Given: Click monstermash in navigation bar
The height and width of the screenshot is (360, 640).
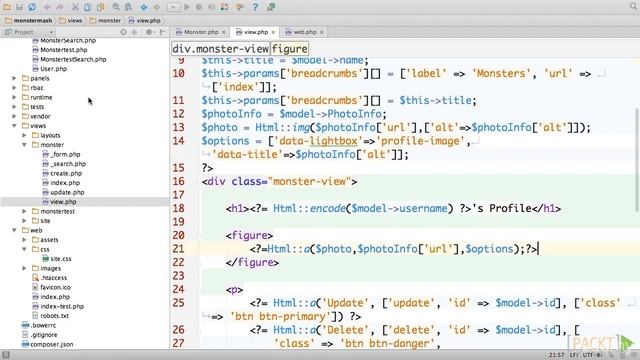Looking at the screenshot, I should point(29,20).
